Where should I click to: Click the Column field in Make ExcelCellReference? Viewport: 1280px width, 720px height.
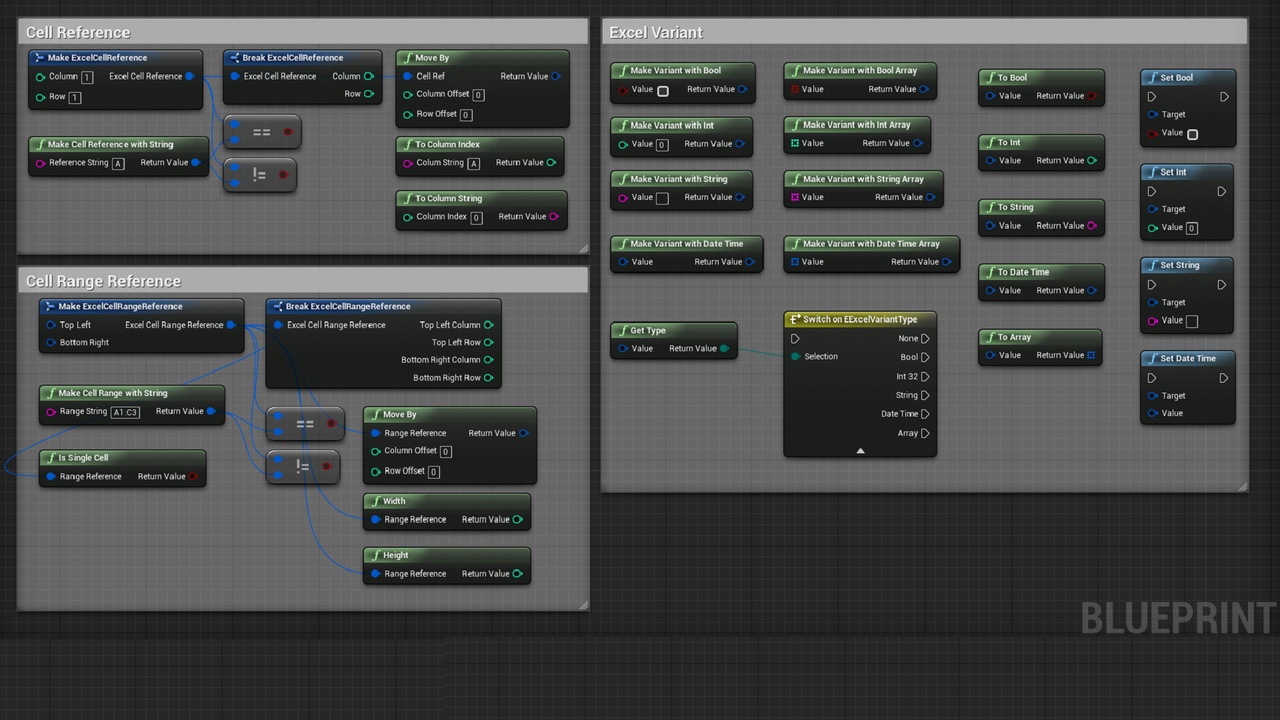coord(87,77)
